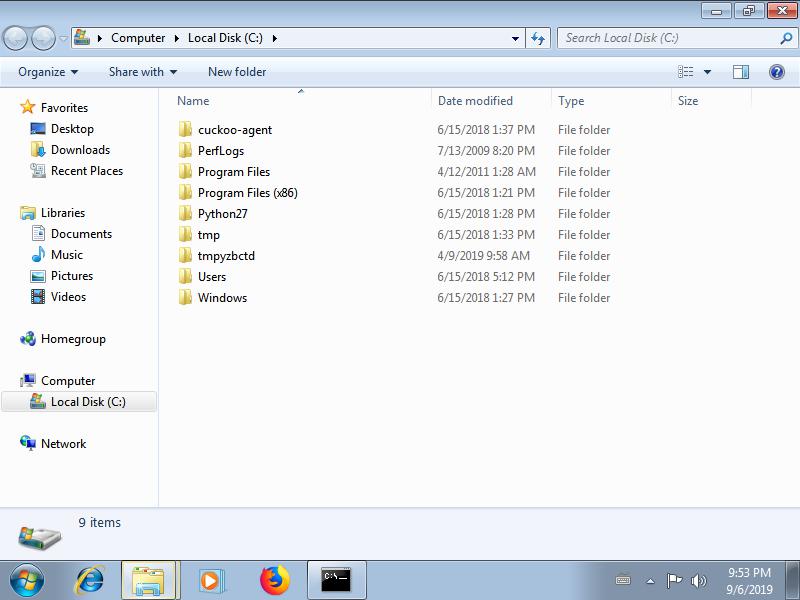Click the Refresh button beside address bar
This screenshot has height=600, width=800.
point(538,38)
